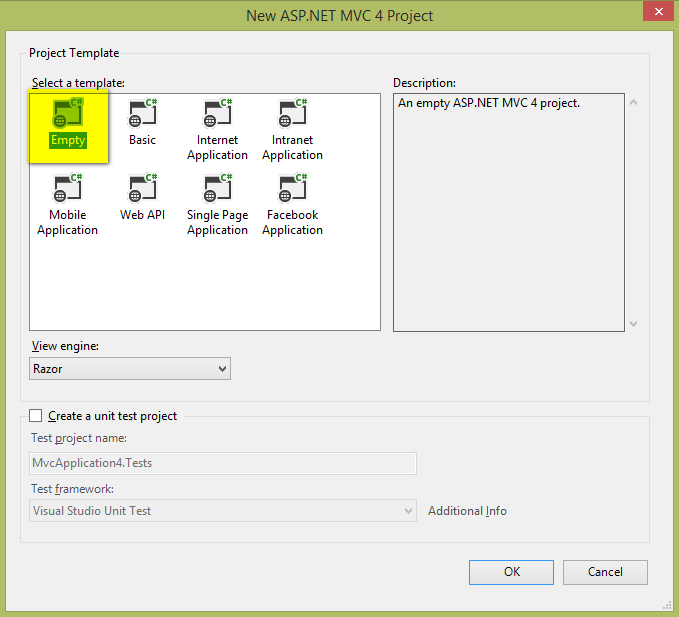Choose the Mobile Application template icon

point(68,188)
